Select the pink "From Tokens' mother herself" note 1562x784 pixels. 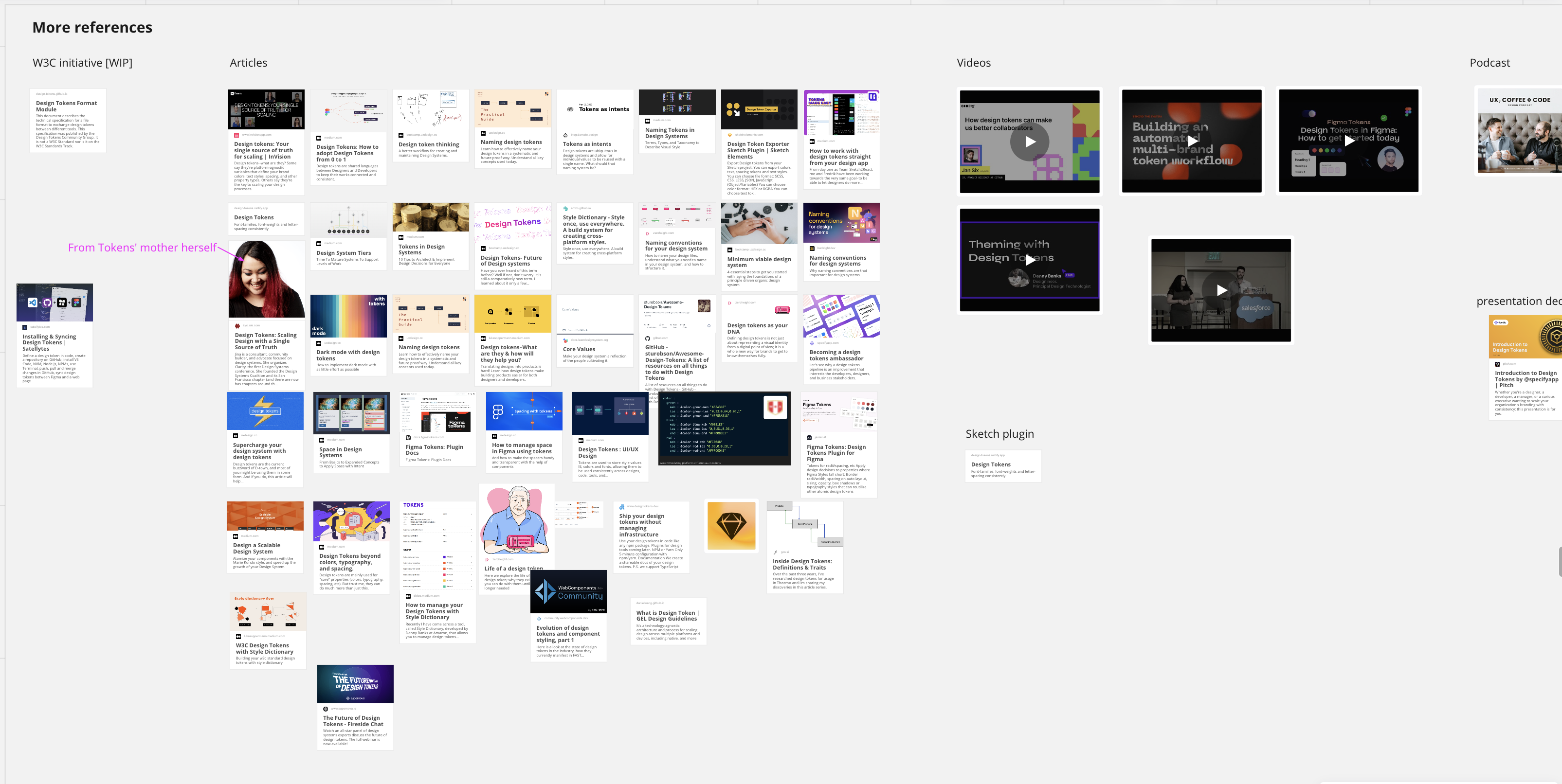pyautogui.click(x=142, y=247)
